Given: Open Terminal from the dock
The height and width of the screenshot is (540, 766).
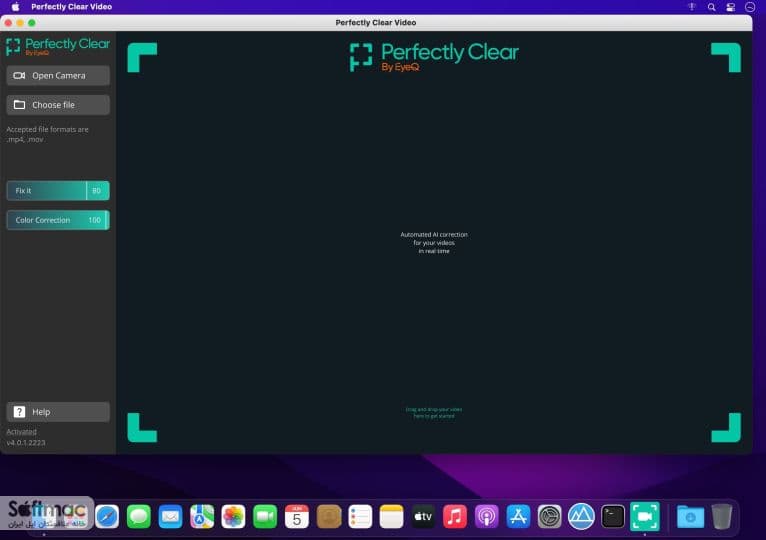Looking at the screenshot, I should (x=613, y=517).
